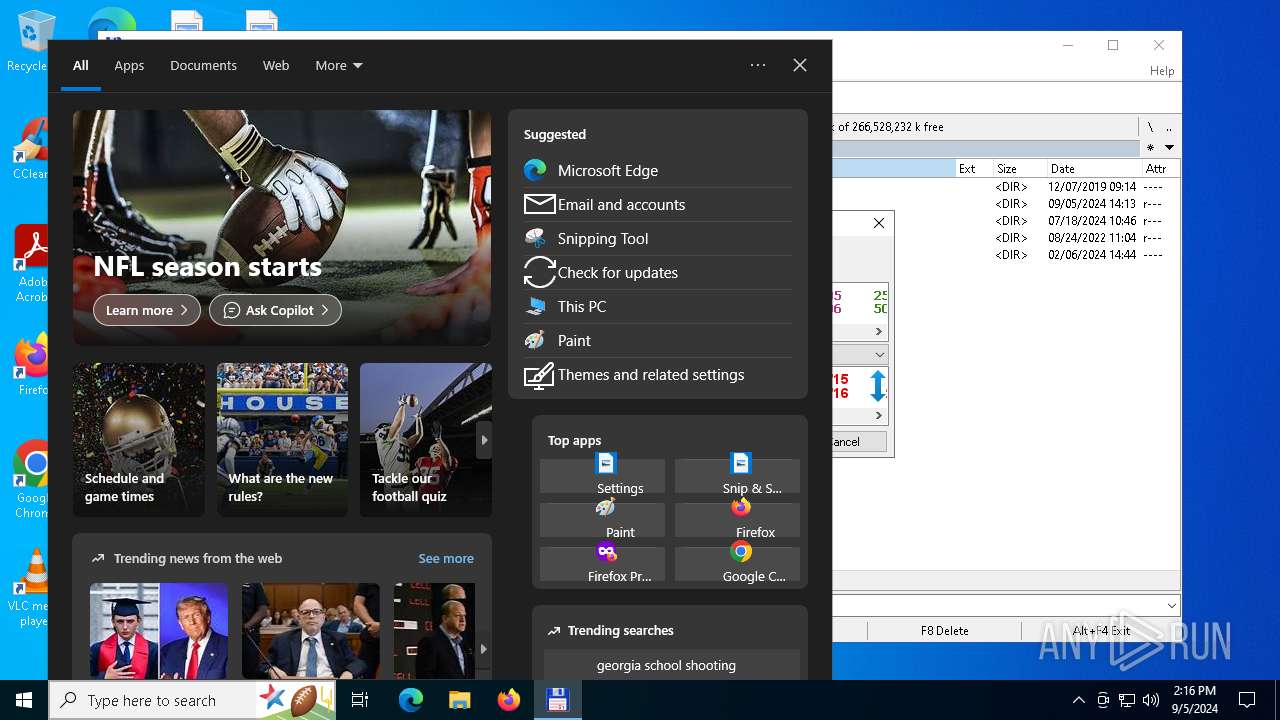Launch Snipping Tool from Suggested

point(657,238)
